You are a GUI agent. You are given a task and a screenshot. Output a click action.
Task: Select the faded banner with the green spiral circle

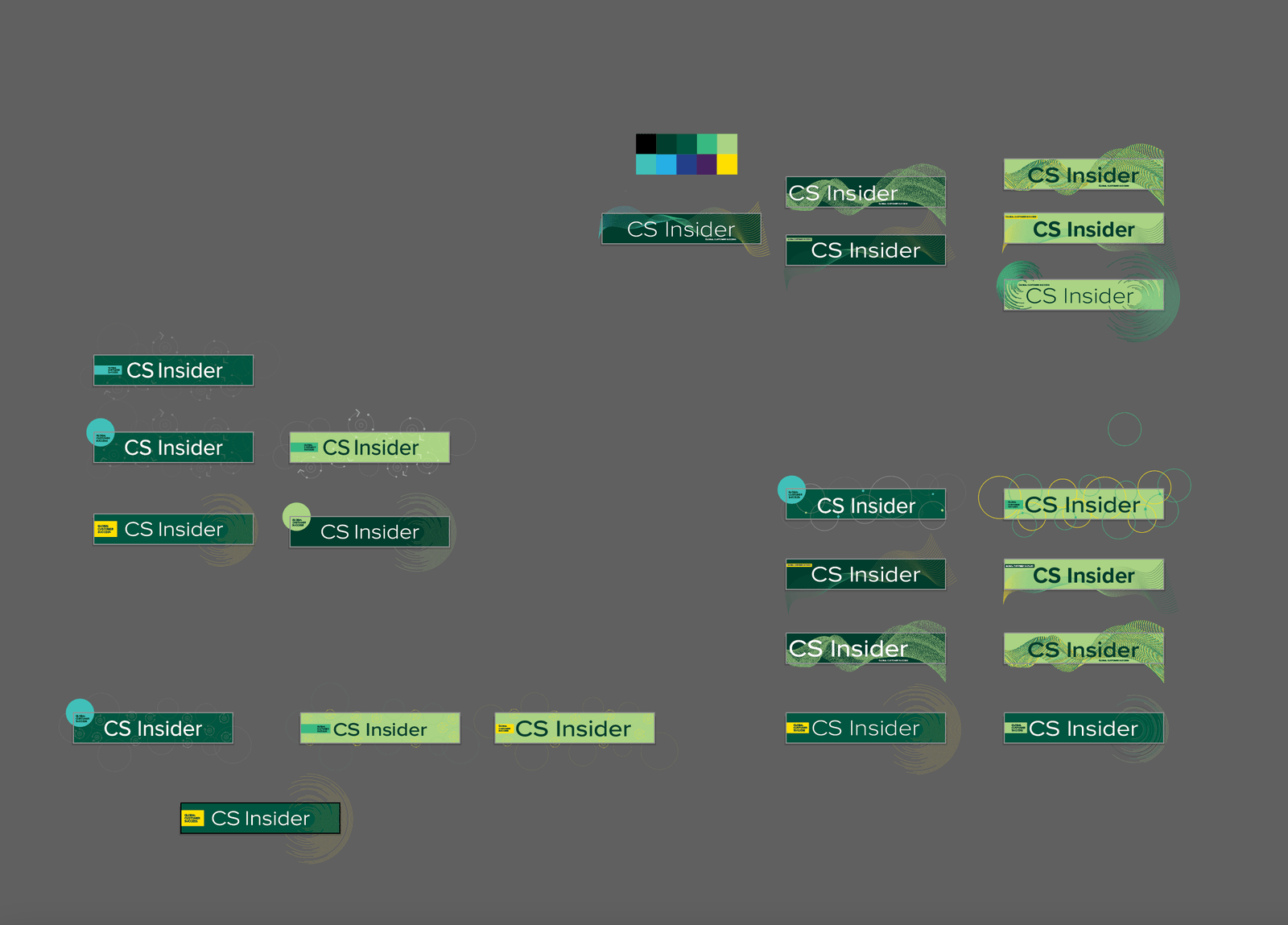[x=1084, y=295]
